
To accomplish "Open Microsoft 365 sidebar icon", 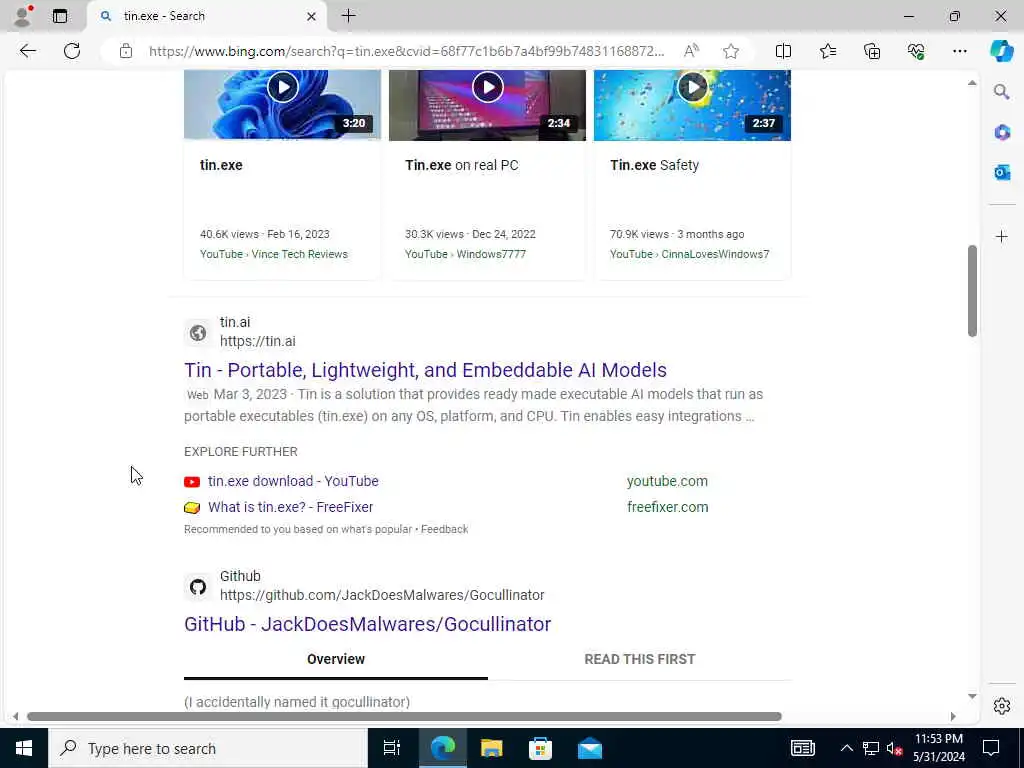I will click(1002, 133).
